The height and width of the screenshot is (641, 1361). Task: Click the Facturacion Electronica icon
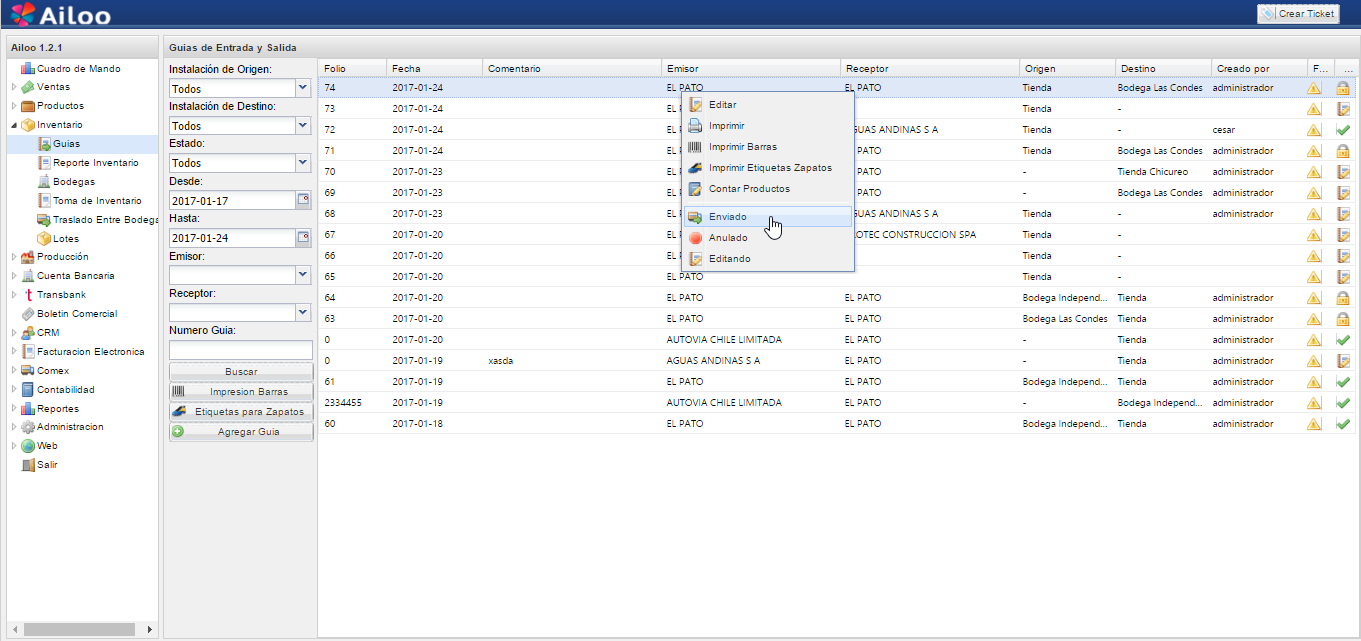(28, 352)
